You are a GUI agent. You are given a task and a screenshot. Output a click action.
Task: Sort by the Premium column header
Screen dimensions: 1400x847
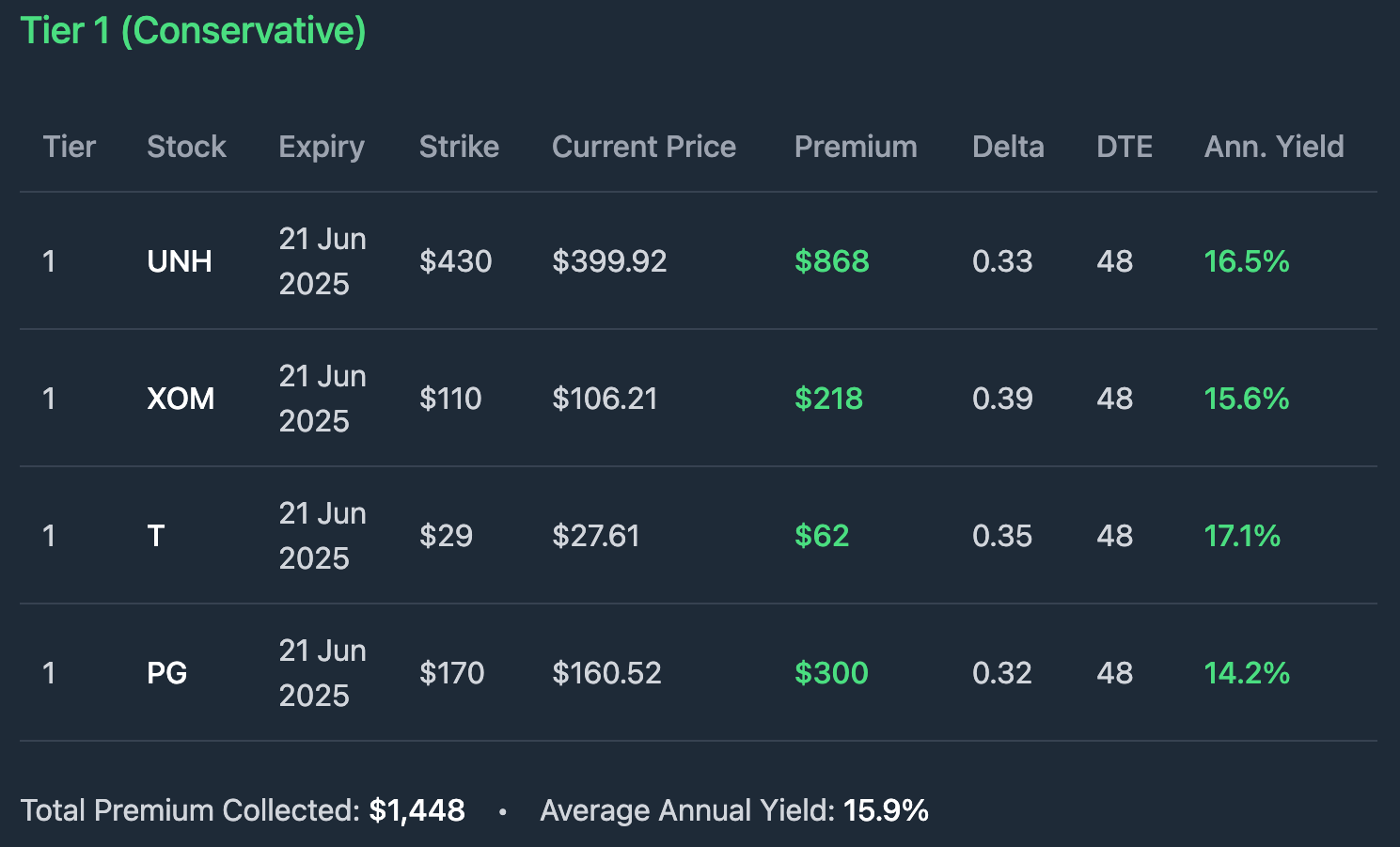pyautogui.click(x=856, y=147)
